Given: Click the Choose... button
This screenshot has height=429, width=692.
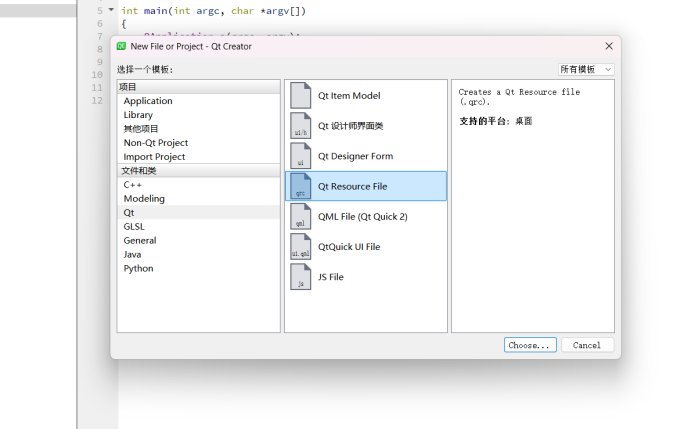Looking at the screenshot, I should click(x=530, y=345).
